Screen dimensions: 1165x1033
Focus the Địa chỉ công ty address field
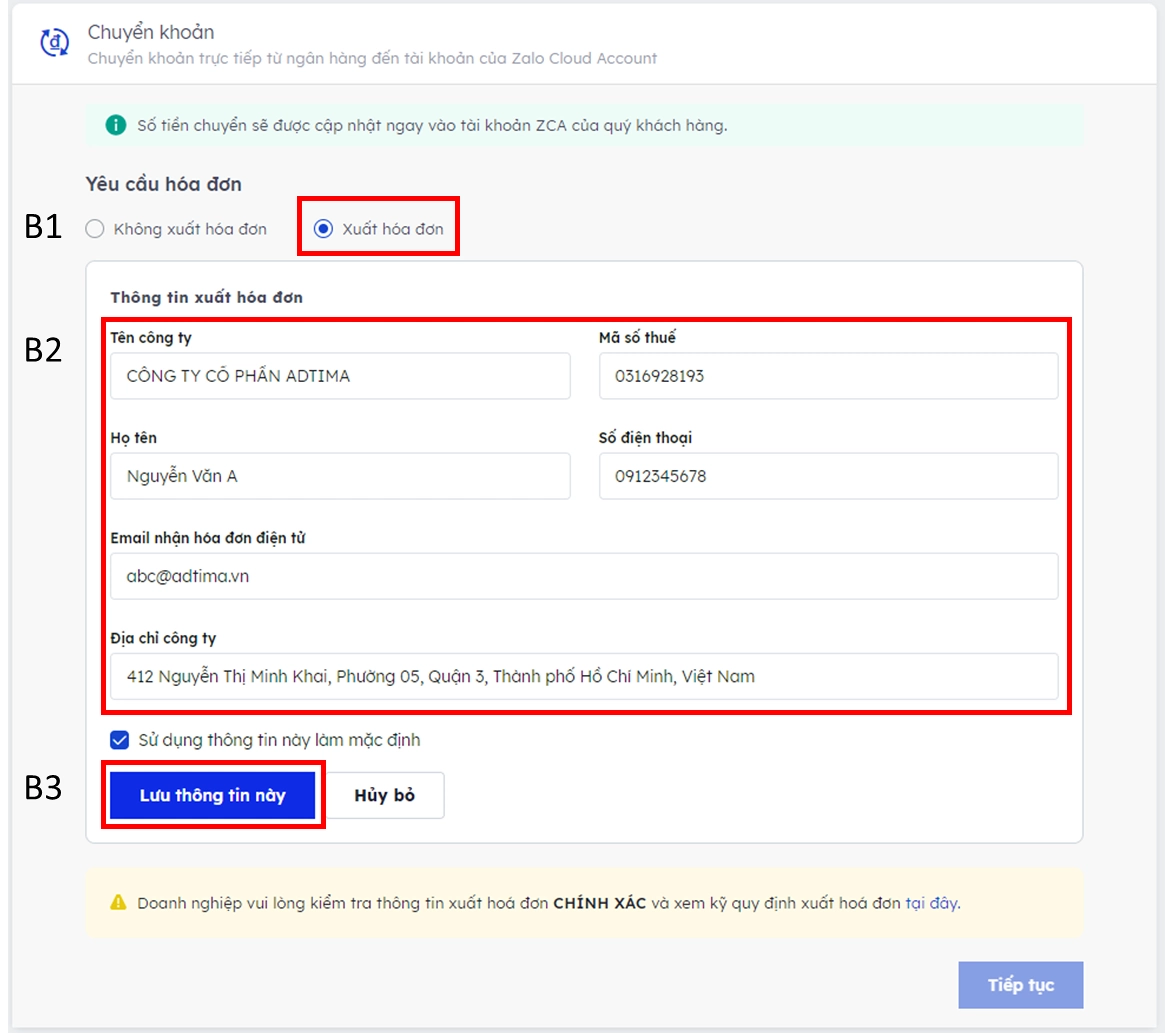point(583,676)
